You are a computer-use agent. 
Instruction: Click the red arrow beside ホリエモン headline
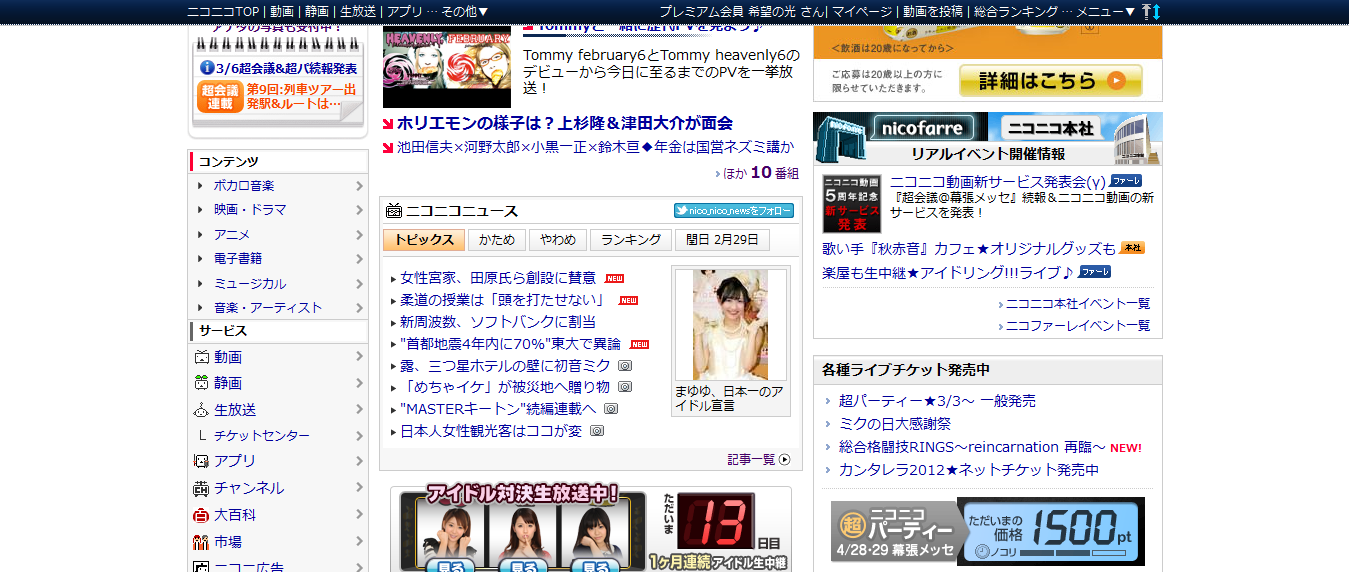click(388, 123)
